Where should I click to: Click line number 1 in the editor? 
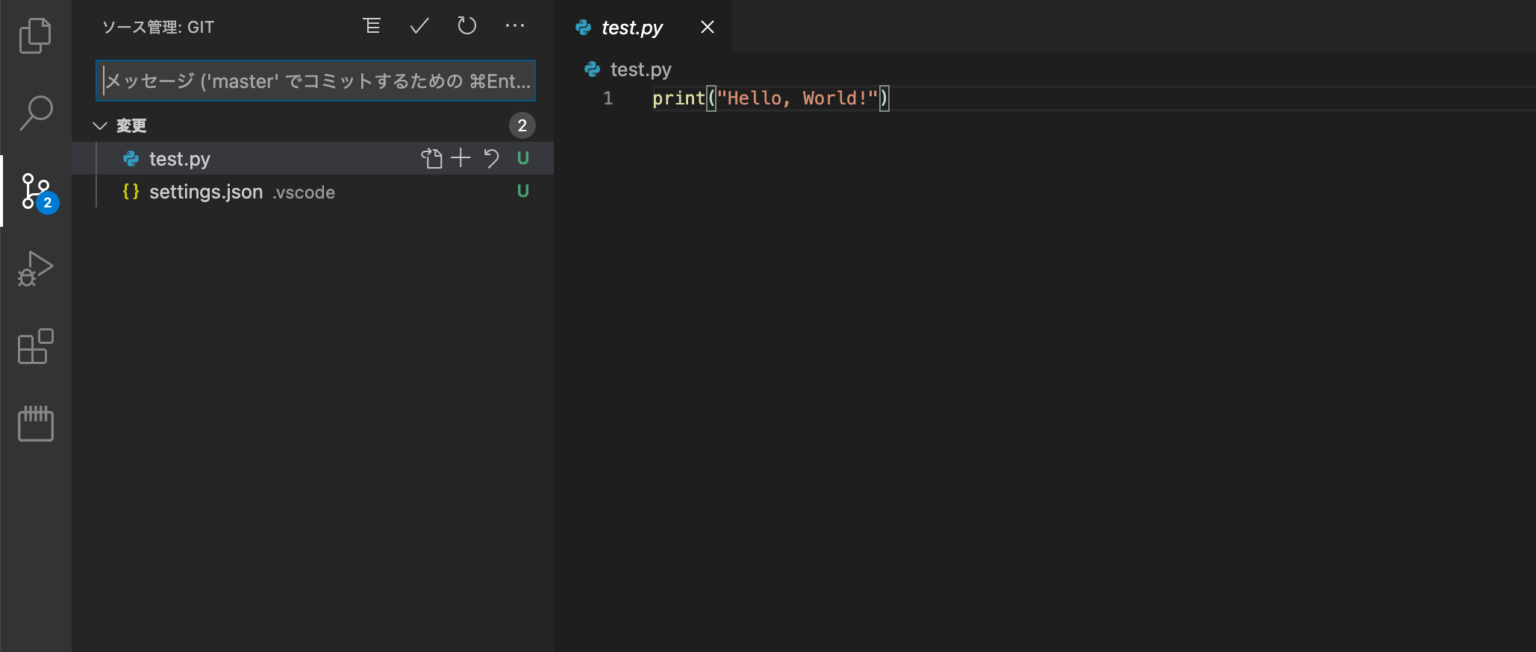[x=608, y=98]
